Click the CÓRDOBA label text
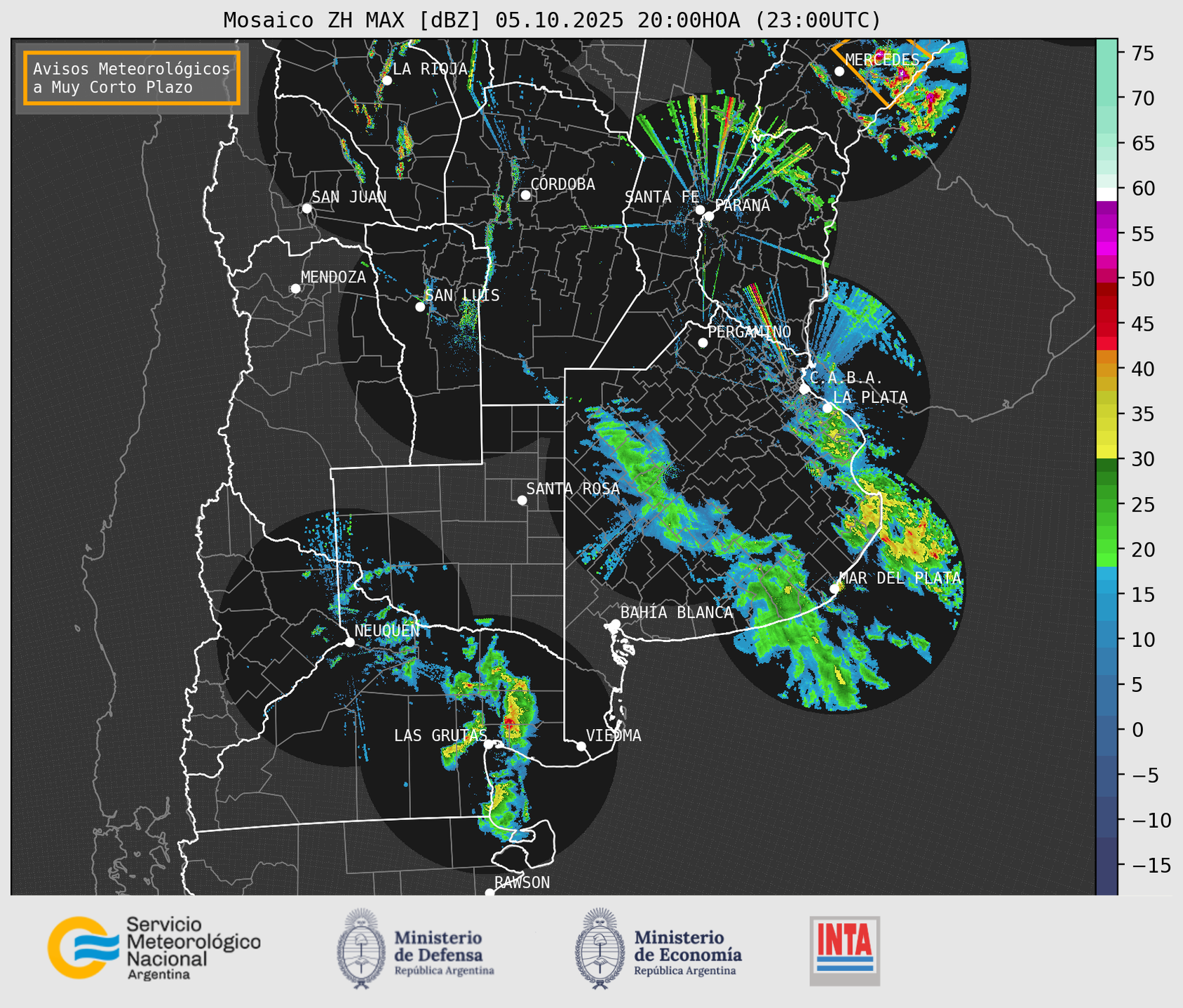 562,184
